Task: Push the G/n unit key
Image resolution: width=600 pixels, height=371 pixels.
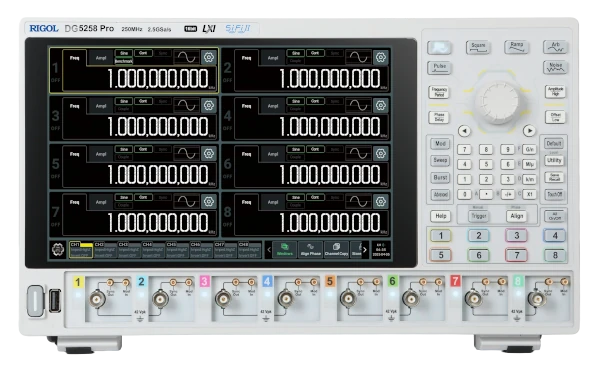Action: (x=529, y=150)
